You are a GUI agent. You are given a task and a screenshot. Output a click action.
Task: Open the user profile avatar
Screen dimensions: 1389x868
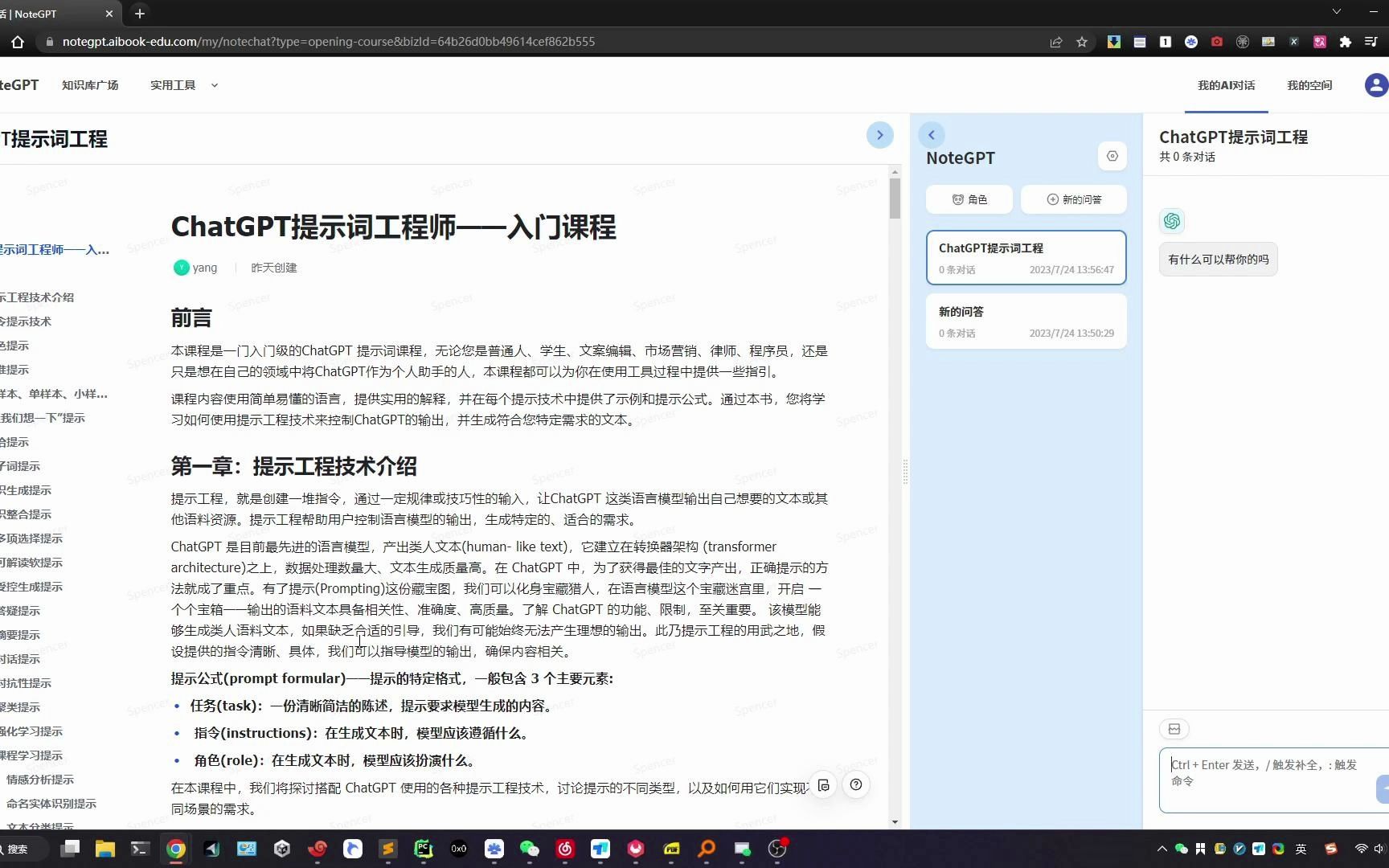click(1377, 85)
